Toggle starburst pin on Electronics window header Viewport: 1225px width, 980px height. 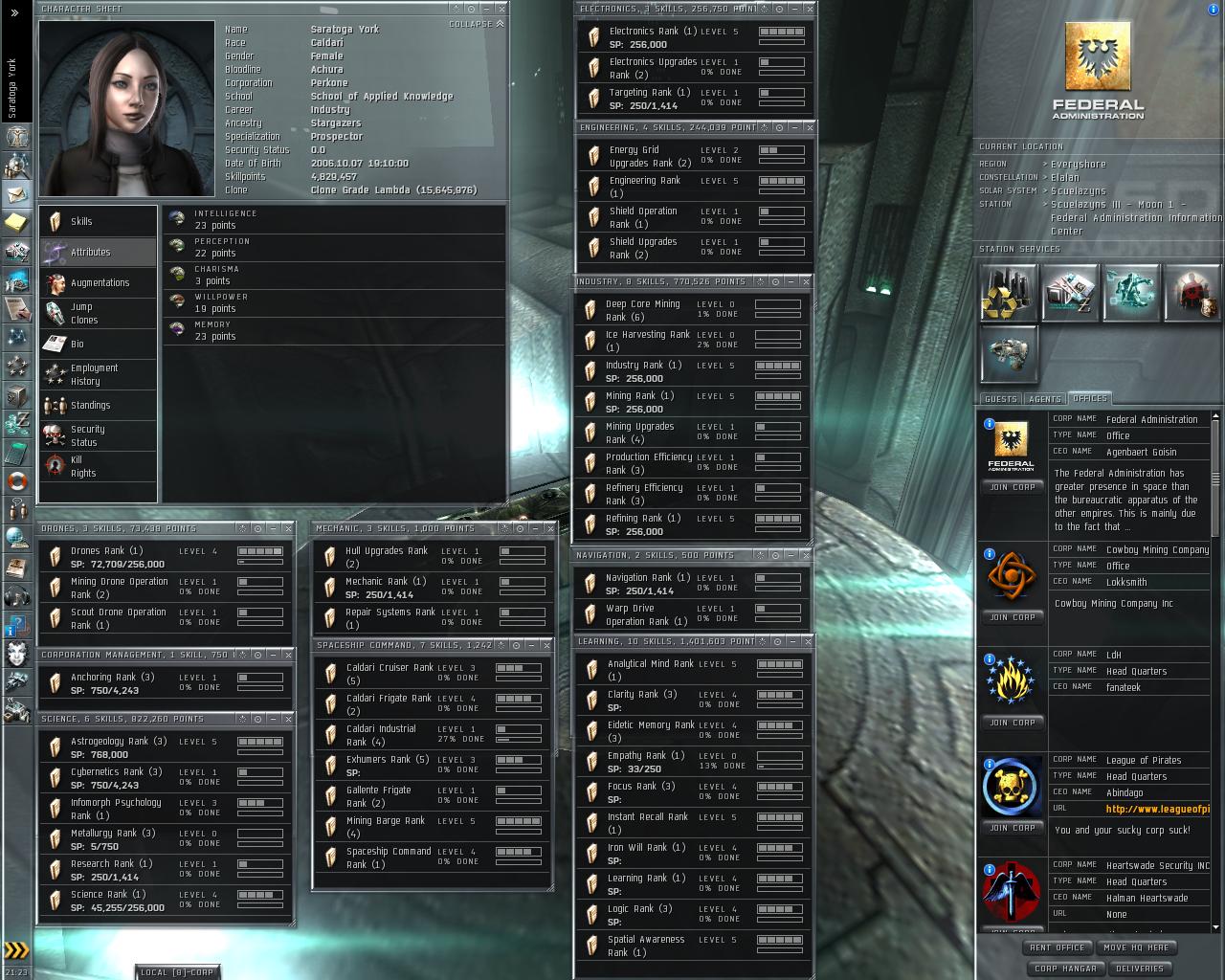tap(766, 9)
